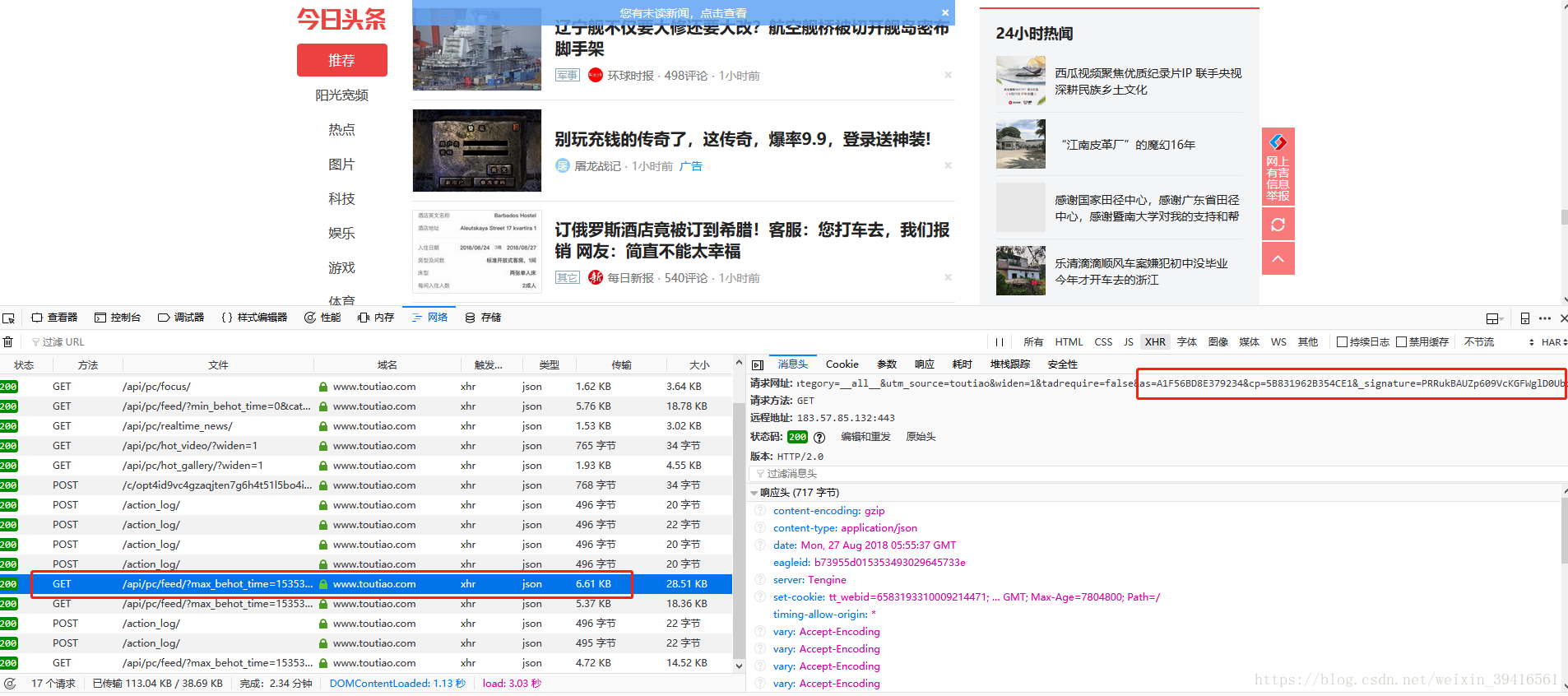Open the DevTools three-dot options menu

1545,318
